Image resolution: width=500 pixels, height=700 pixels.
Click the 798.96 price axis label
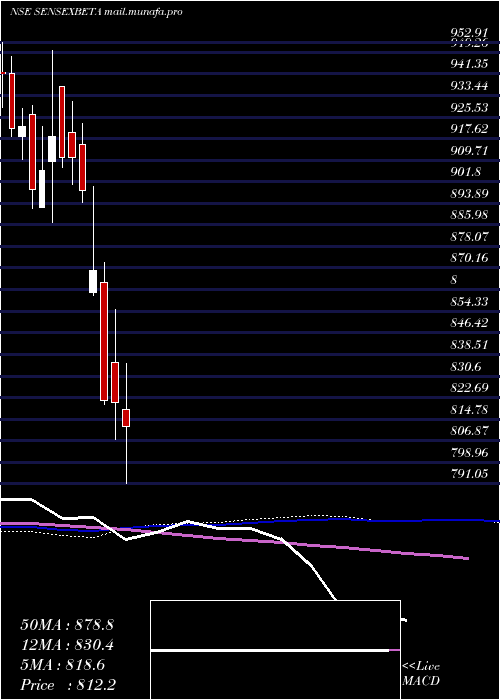[469, 452]
